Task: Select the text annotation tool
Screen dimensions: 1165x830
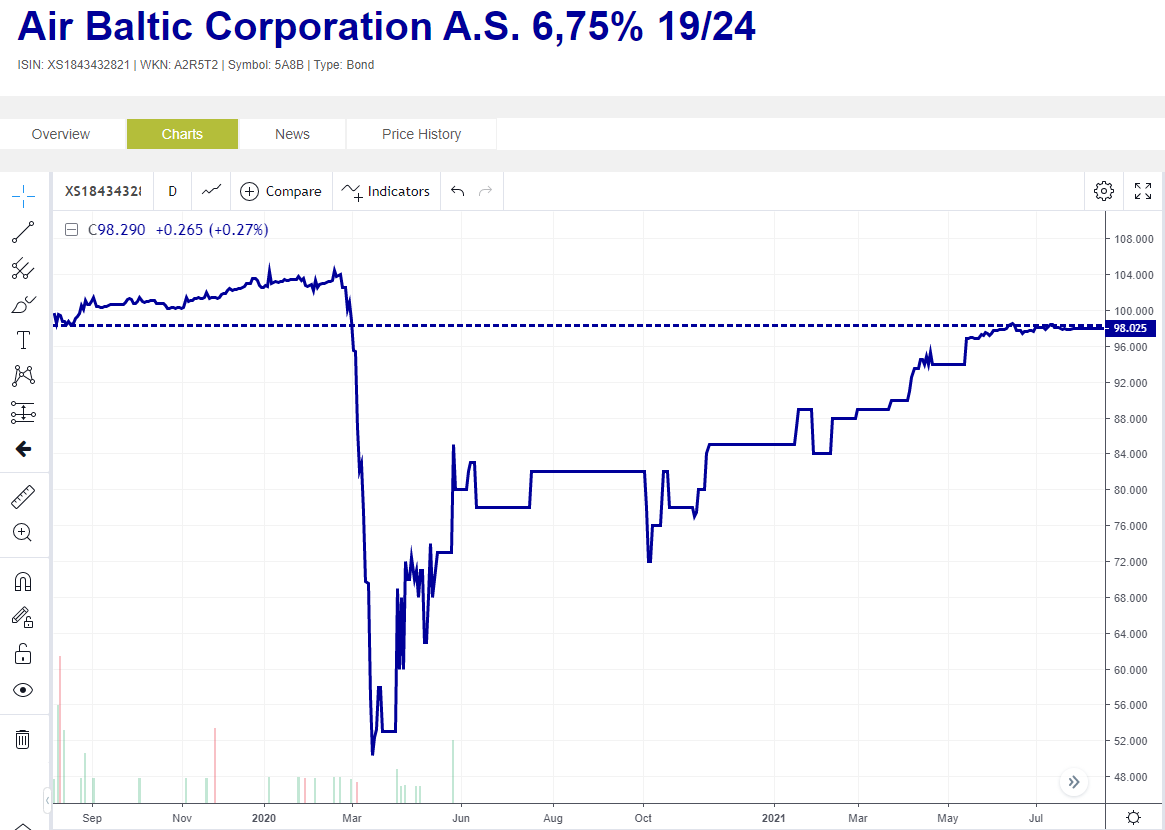Action: click(23, 340)
